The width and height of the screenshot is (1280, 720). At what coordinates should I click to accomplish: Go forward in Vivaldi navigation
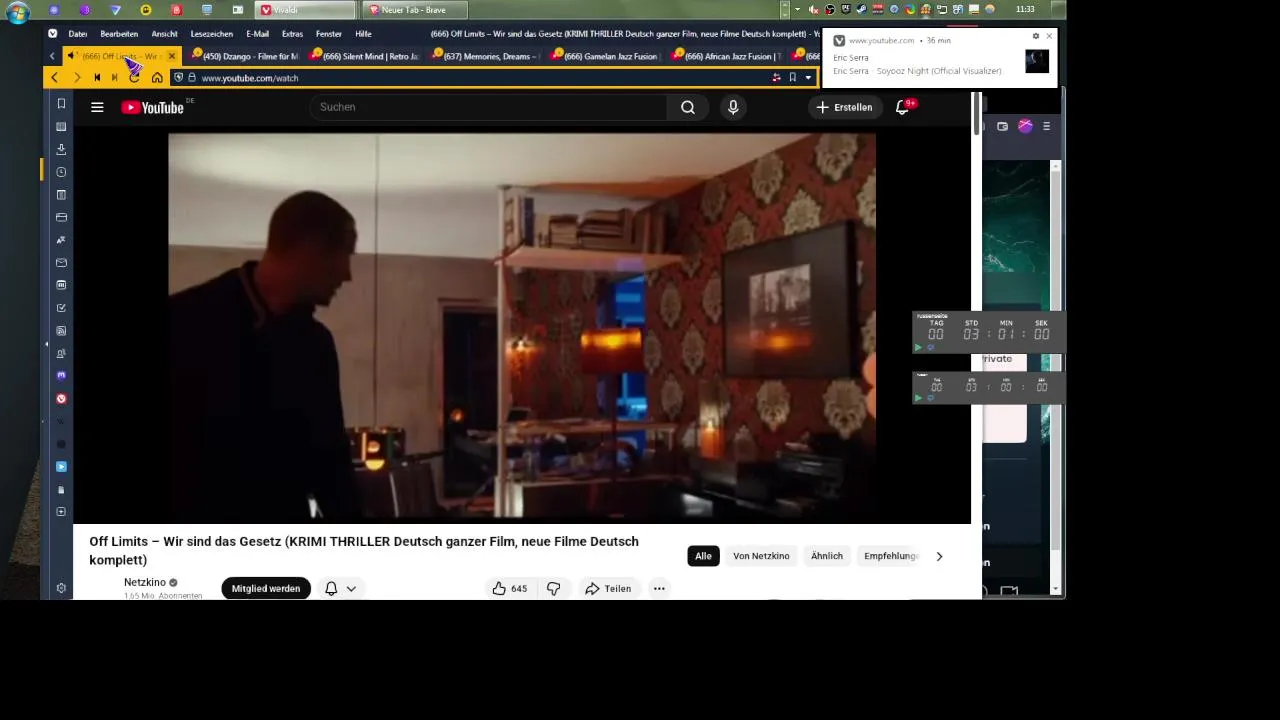pyautogui.click(x=76, y=78)
